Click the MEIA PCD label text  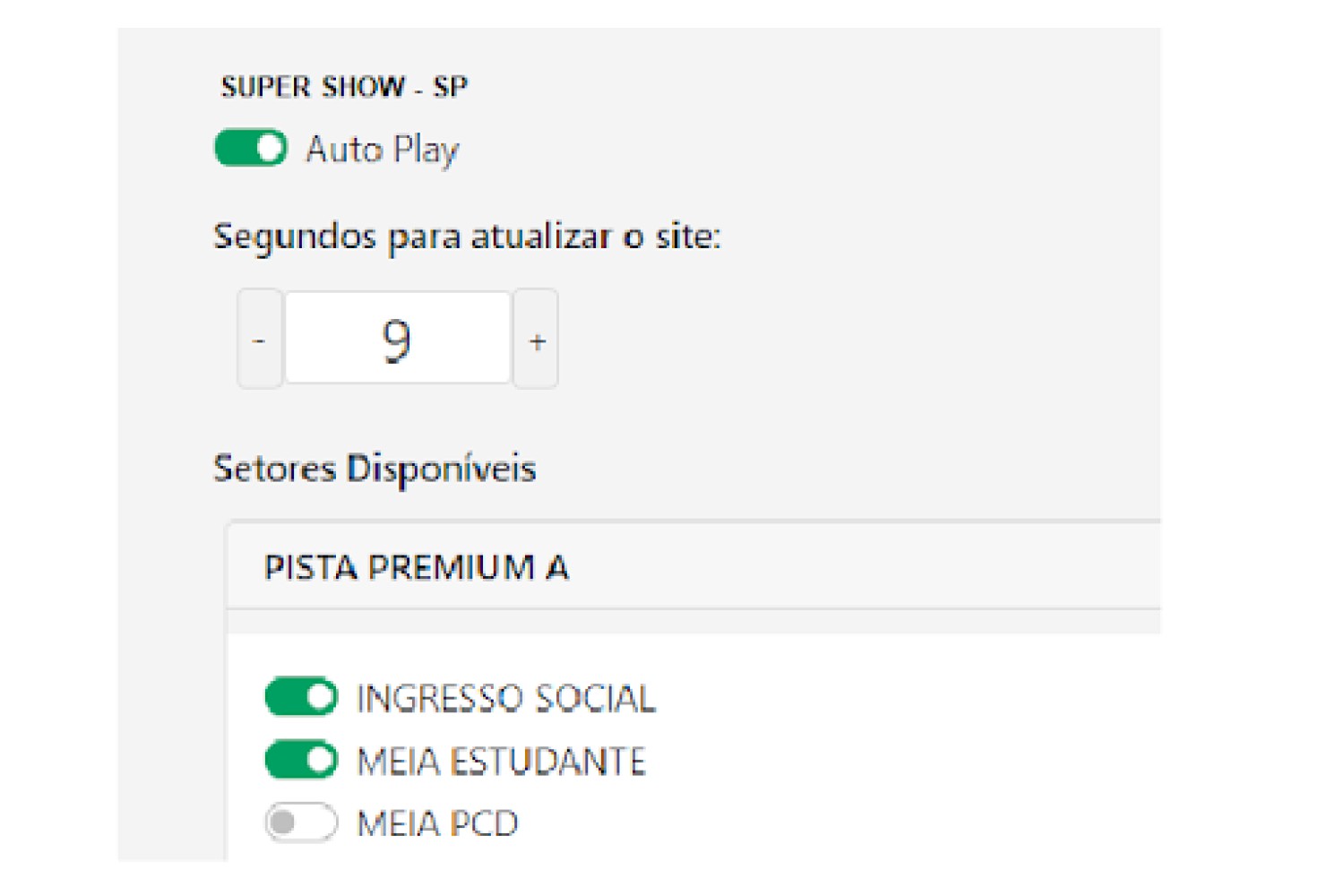(438, 824)
